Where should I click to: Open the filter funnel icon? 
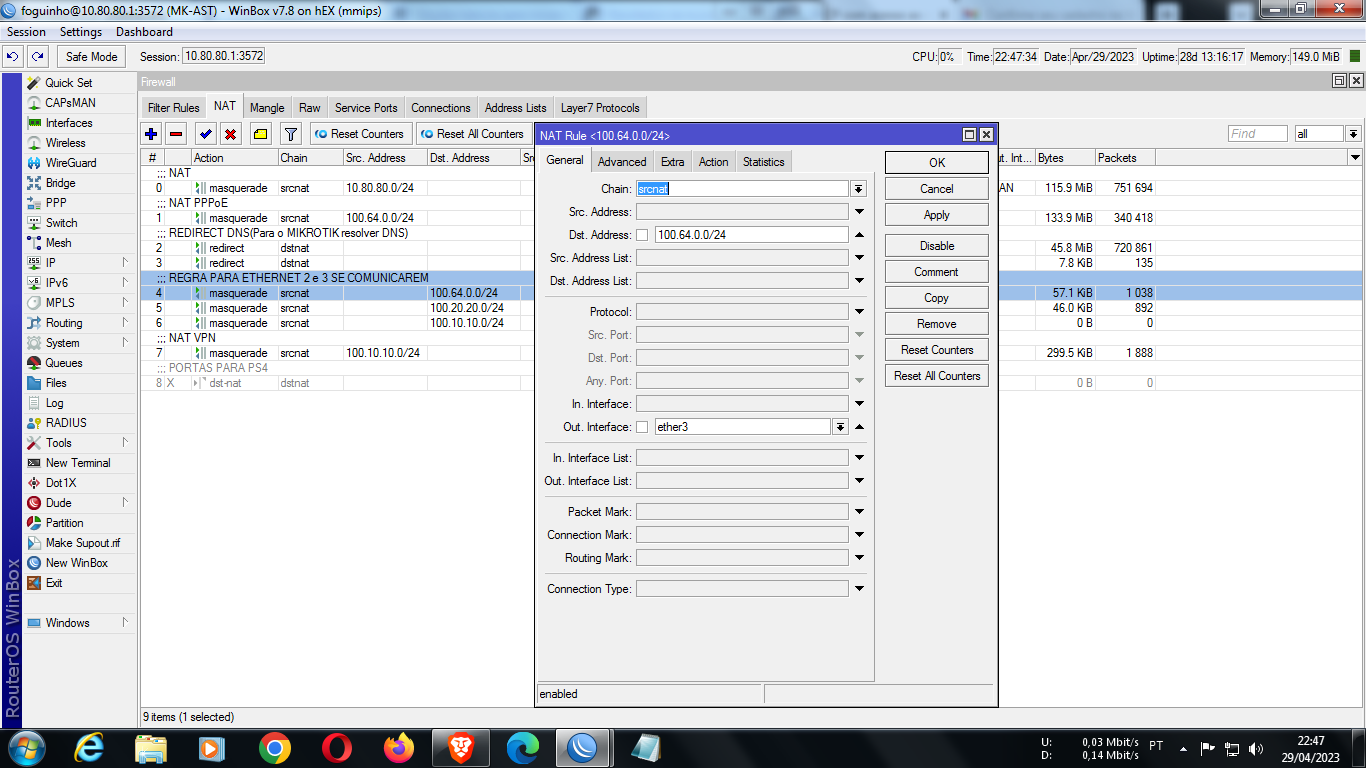click(x=290, y=134)
